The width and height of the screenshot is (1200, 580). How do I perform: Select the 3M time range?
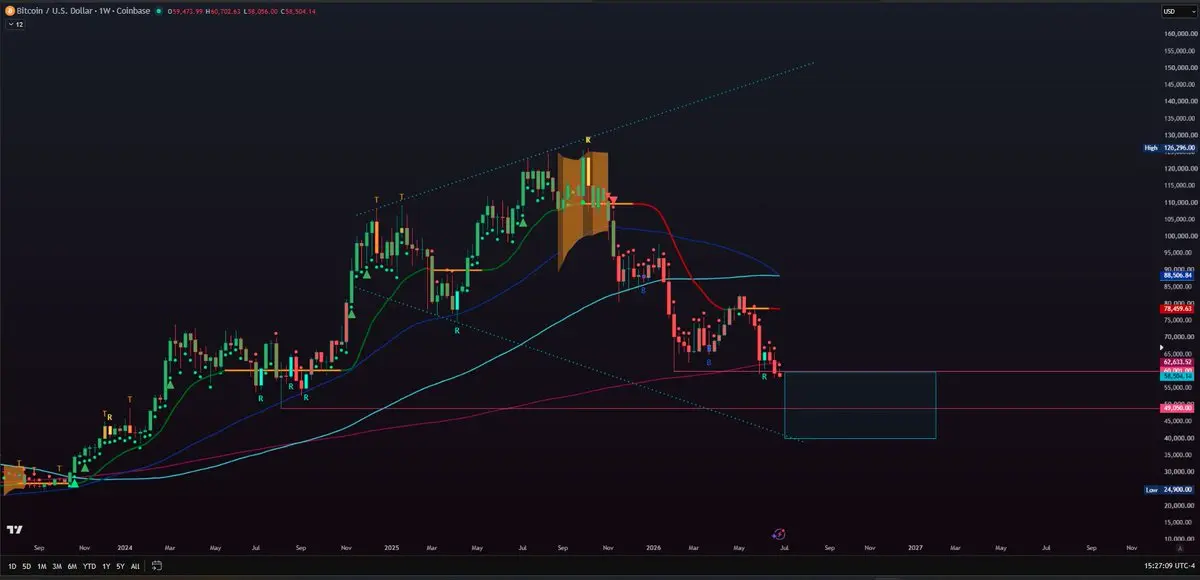[x=57, y=565]
